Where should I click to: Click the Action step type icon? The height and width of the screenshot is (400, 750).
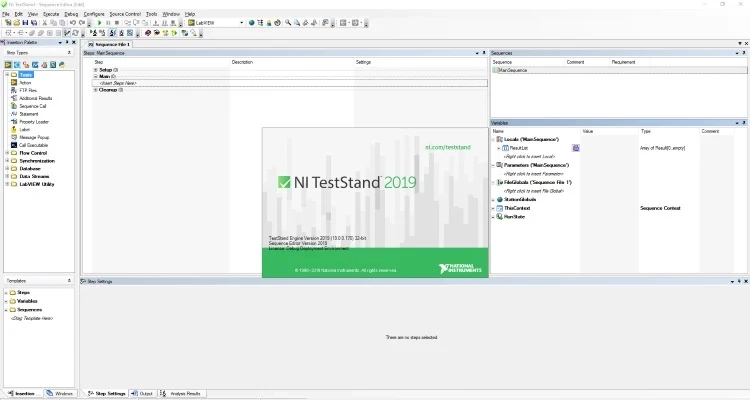(x=13, y=82)
